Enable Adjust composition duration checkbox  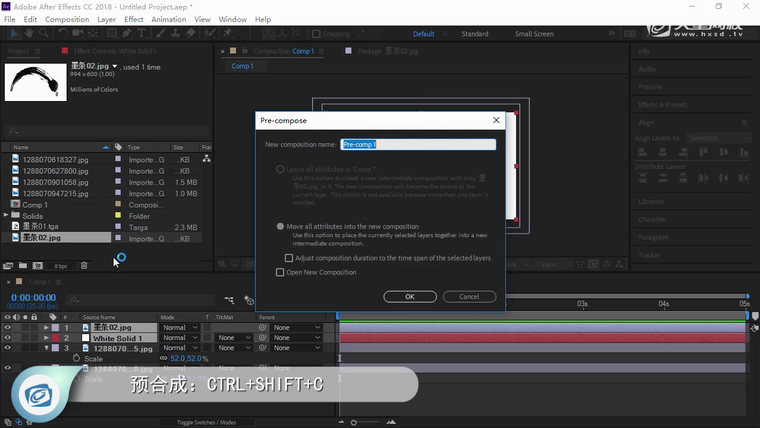tap(290, 258)
